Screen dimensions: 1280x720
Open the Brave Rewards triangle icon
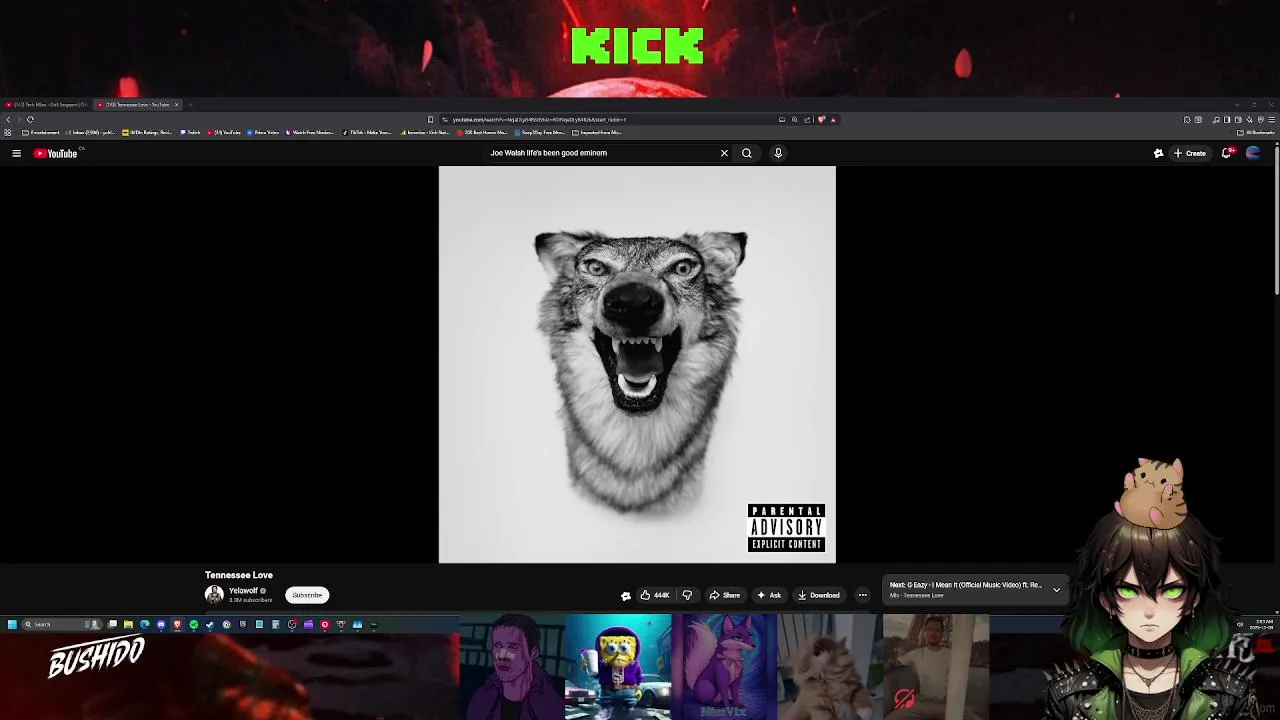(833, 119)
